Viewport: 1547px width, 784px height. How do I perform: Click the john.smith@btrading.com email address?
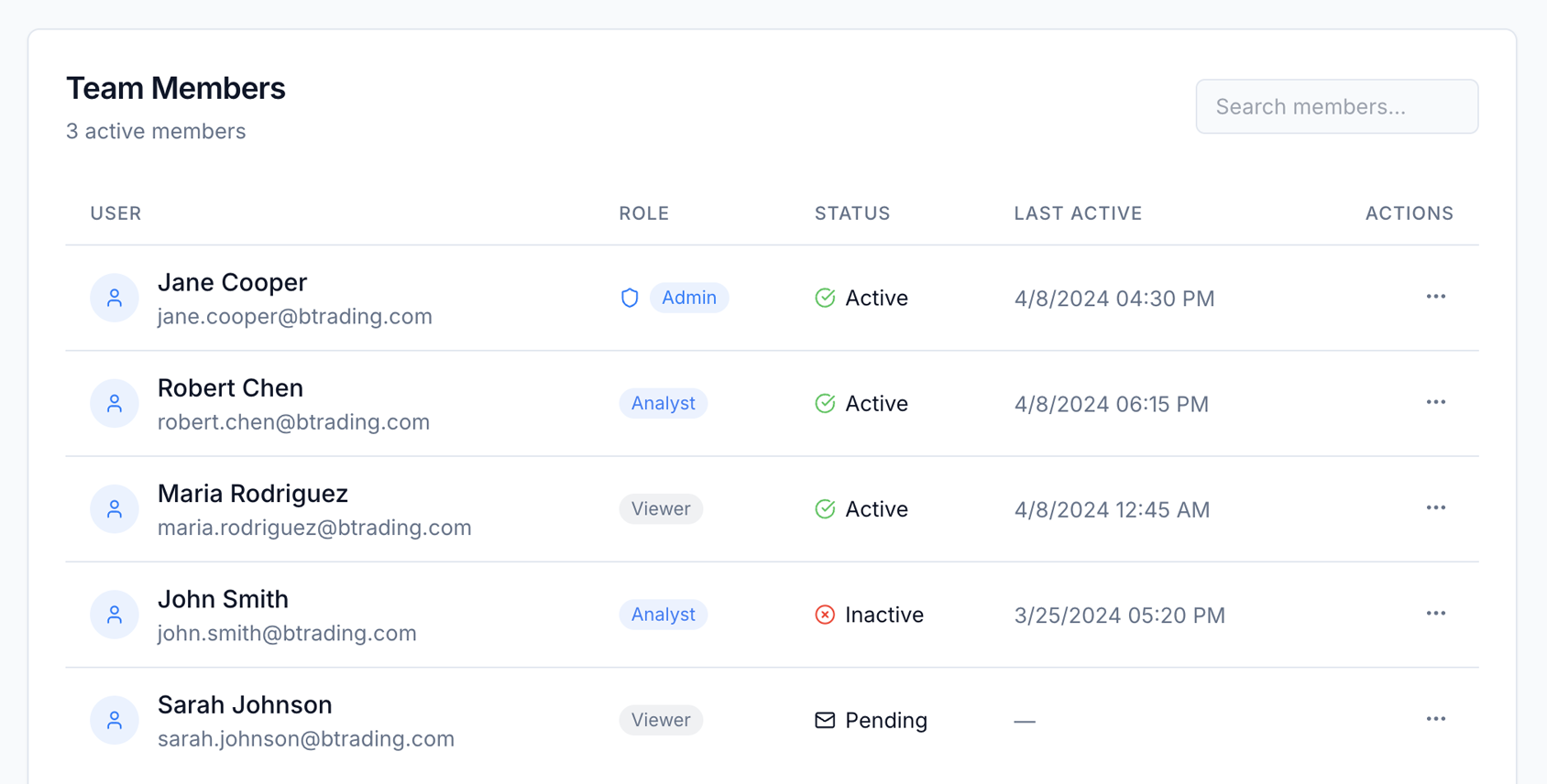287,633
